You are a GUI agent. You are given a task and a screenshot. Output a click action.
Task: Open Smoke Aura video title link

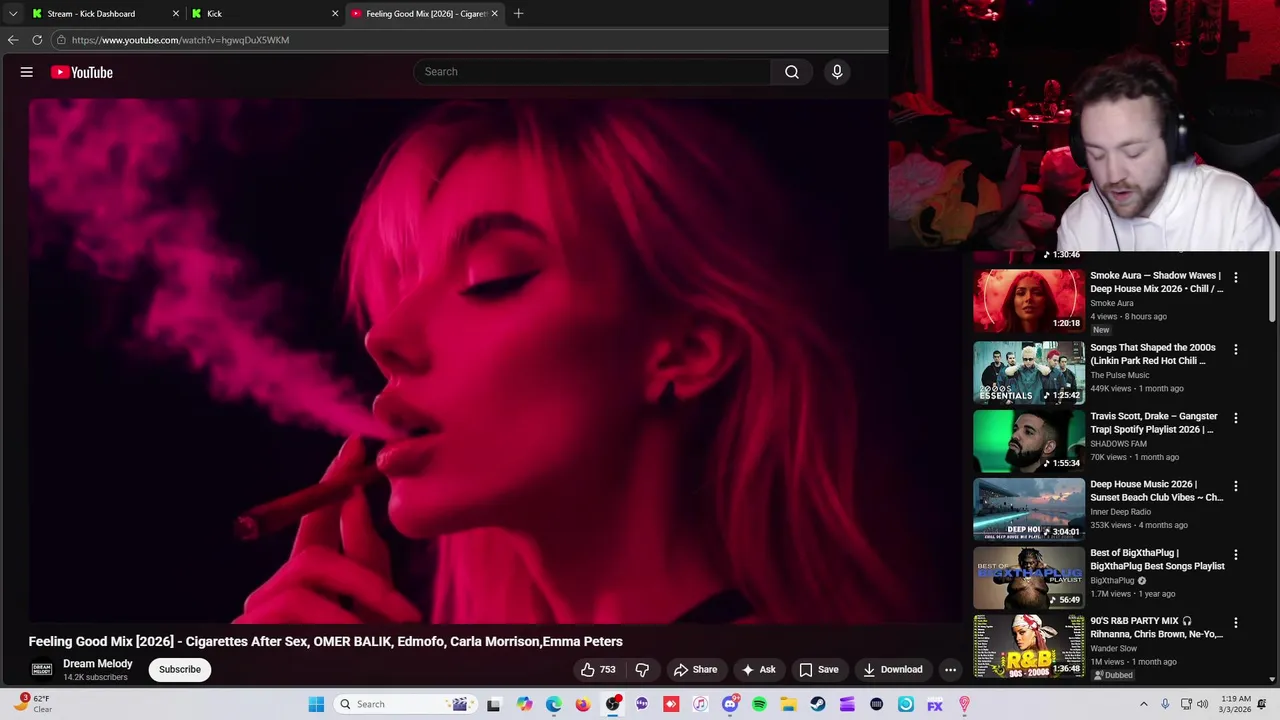(1157, 282)
